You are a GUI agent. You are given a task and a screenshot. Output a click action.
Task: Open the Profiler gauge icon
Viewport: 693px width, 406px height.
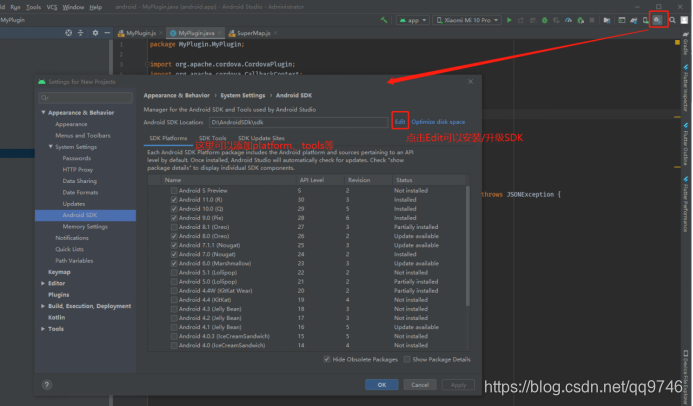[568, 20]
